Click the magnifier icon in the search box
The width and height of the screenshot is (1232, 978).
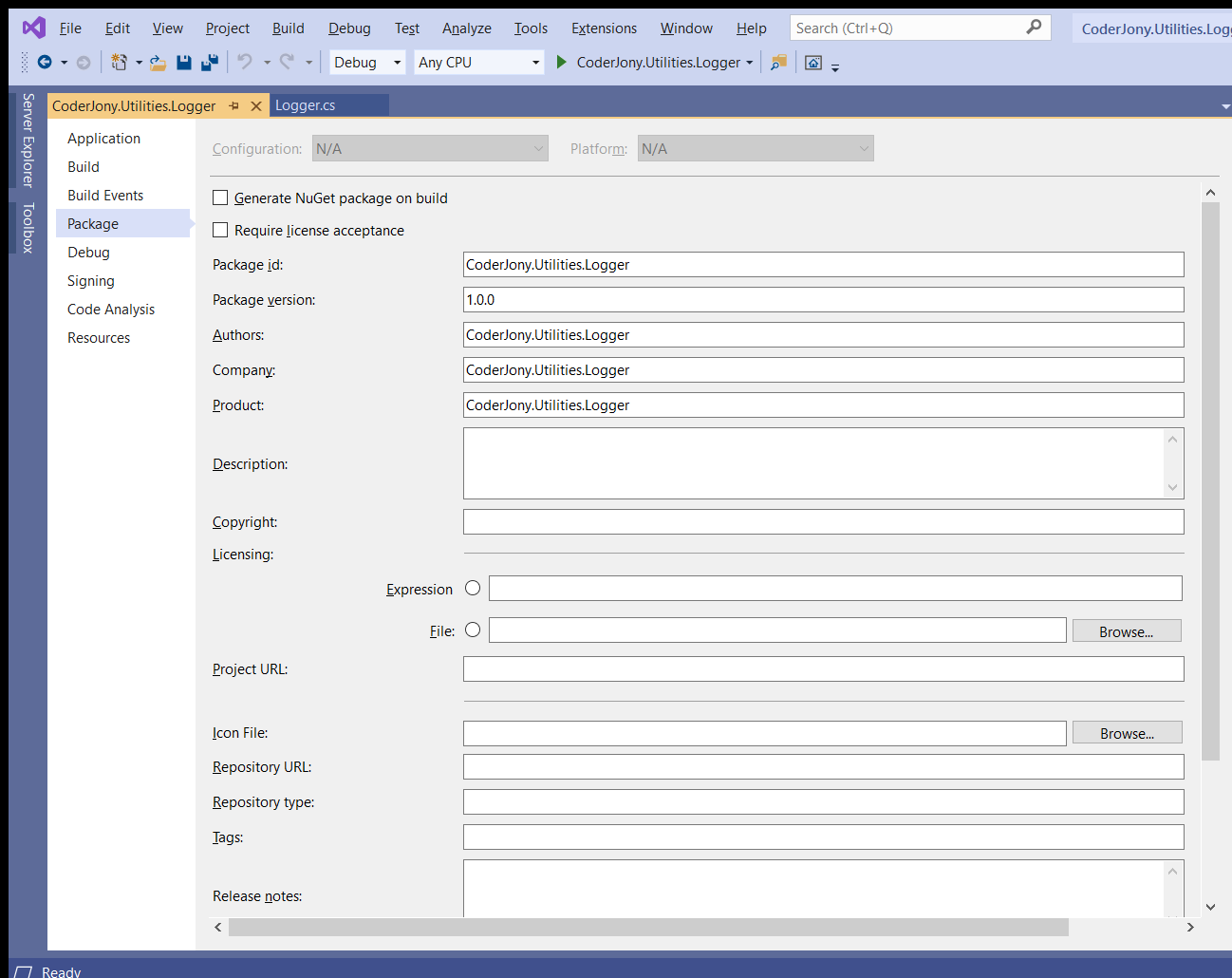(x=1034, y=28)
